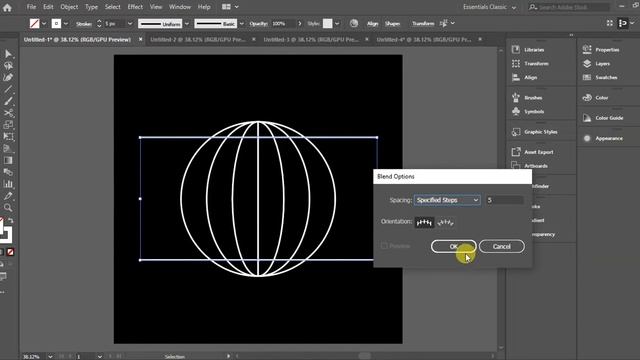Cancel the Blend Options dialog
Viewport: 640px width, 360px height.
coord(502,247)
